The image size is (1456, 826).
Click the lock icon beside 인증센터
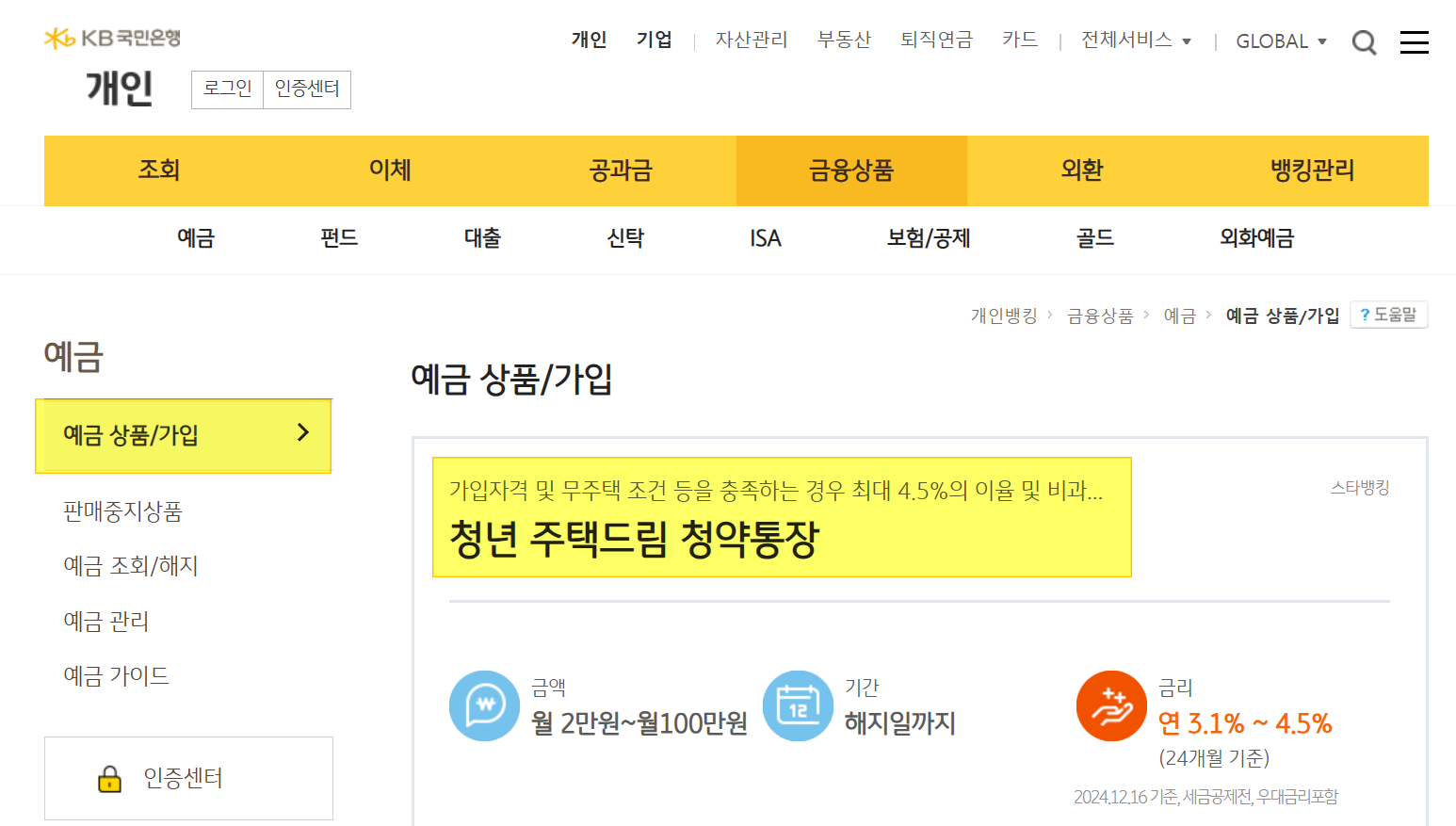(110, 779)
